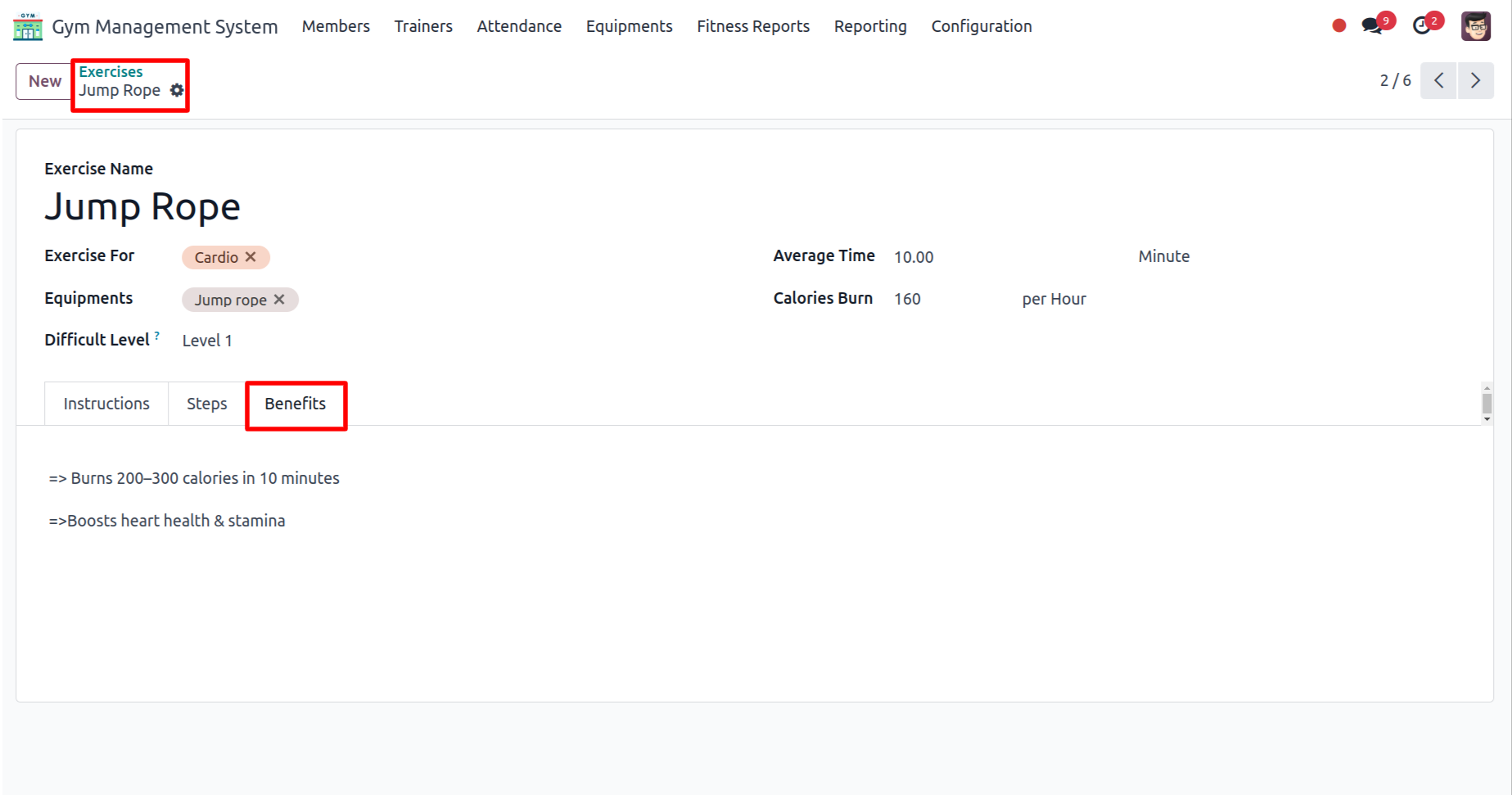1512x795 pixels.
Task: Click the benefit text about burning calories
Action: tap(194, 478)
